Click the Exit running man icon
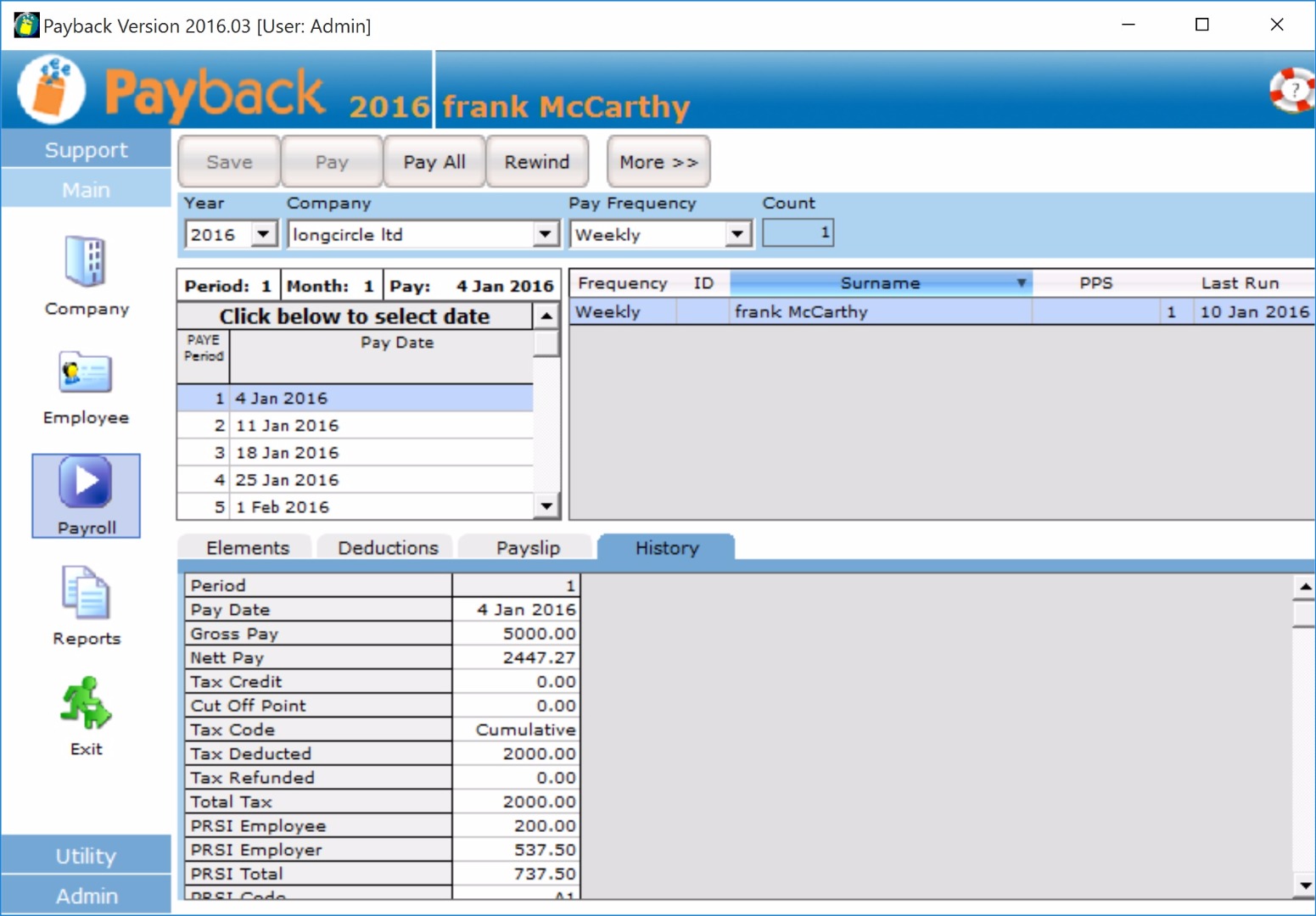This screenshot has width=1316, height=916. (86, 703)
